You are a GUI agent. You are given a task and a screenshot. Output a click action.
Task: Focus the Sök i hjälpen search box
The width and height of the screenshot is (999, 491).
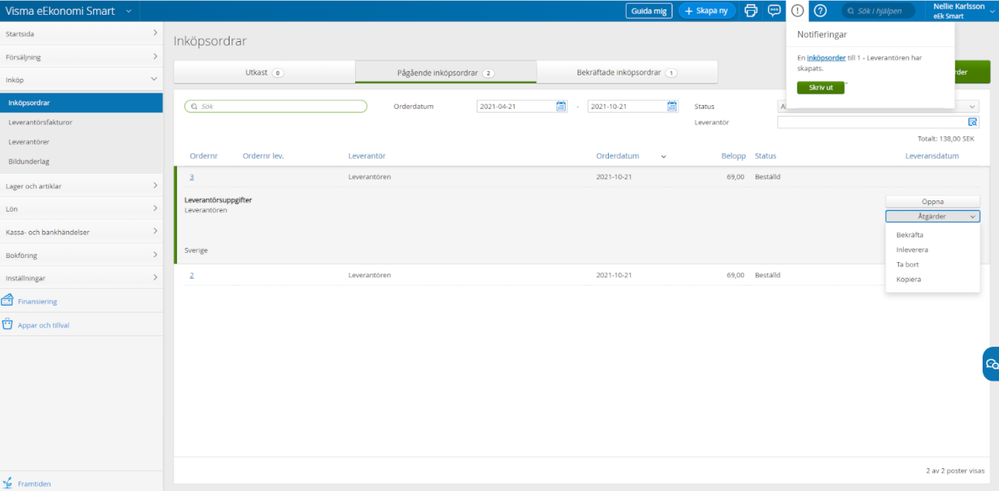[879, 11]
